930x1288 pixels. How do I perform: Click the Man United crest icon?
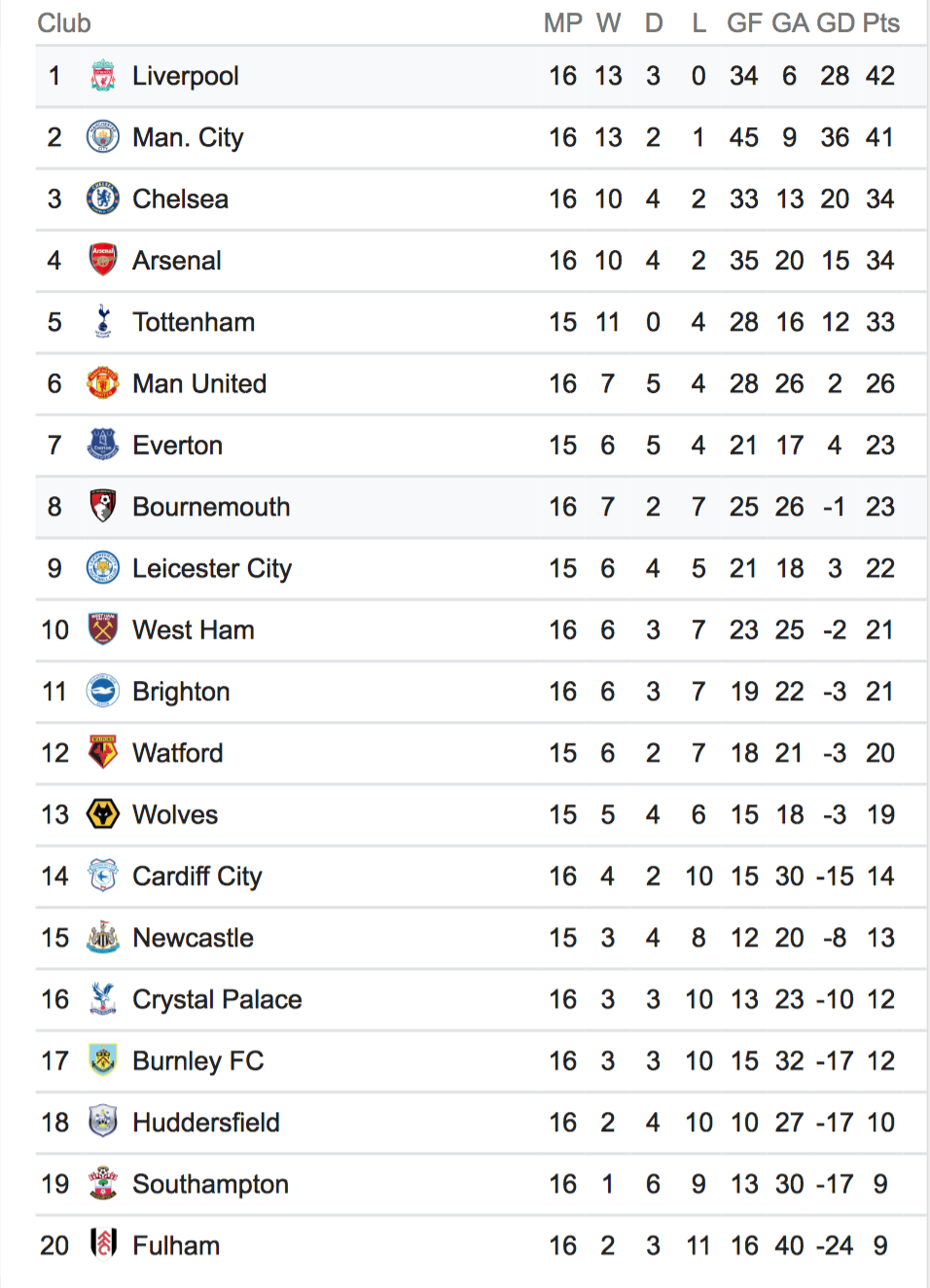103,383
